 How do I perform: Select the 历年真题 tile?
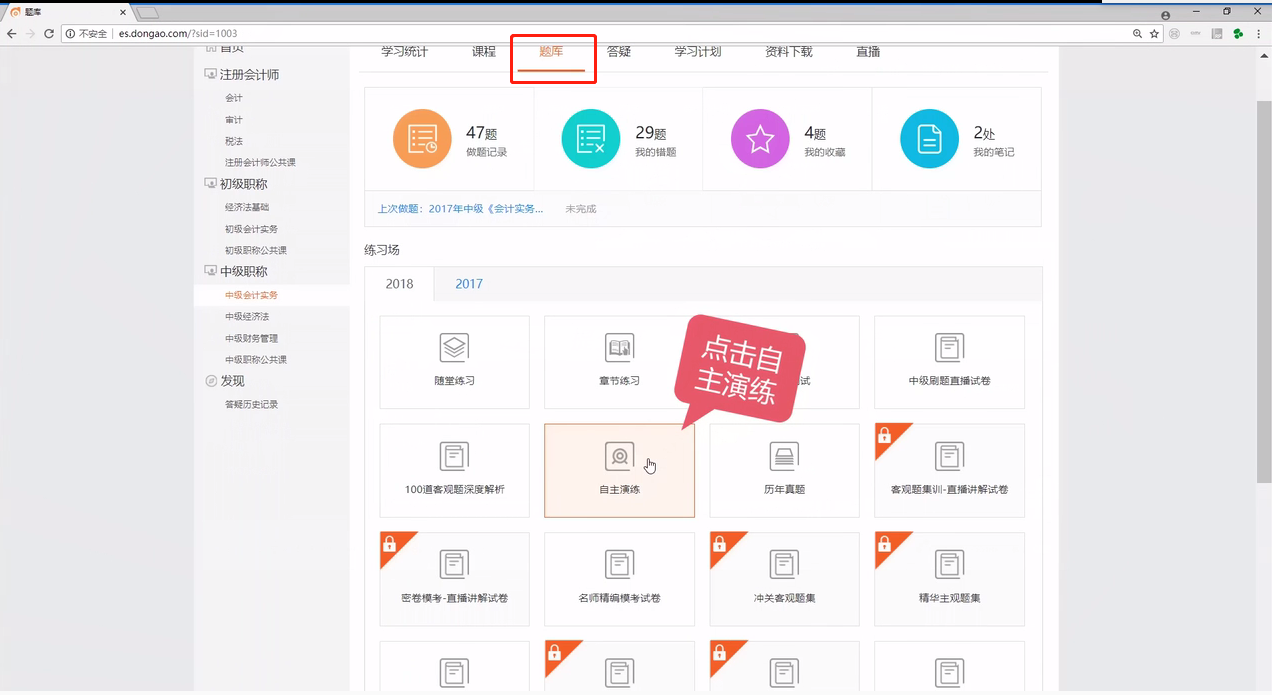pyautogui.click(x=784, y=470)
